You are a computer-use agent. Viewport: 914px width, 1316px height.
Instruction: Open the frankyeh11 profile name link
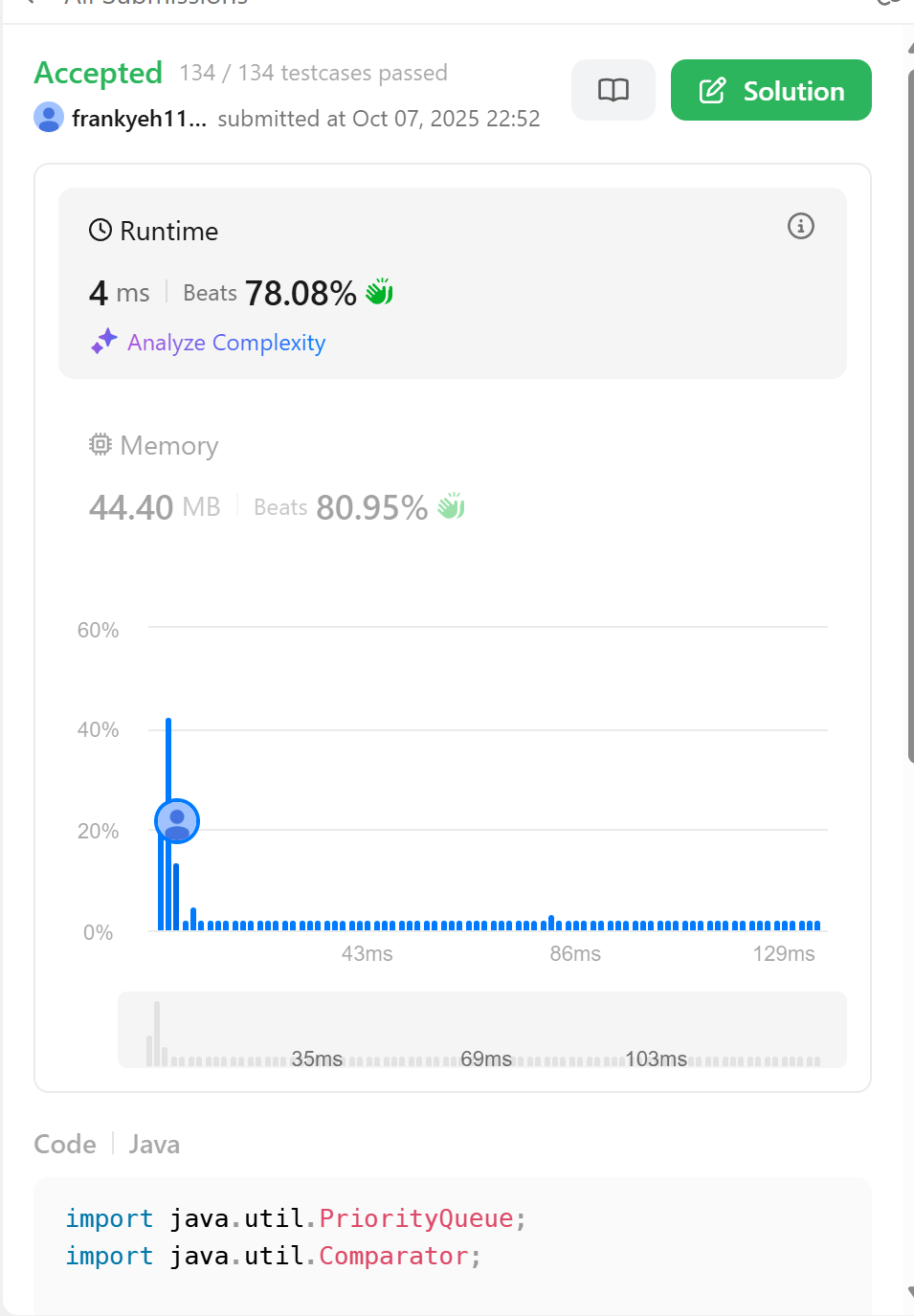coord(139,119)
